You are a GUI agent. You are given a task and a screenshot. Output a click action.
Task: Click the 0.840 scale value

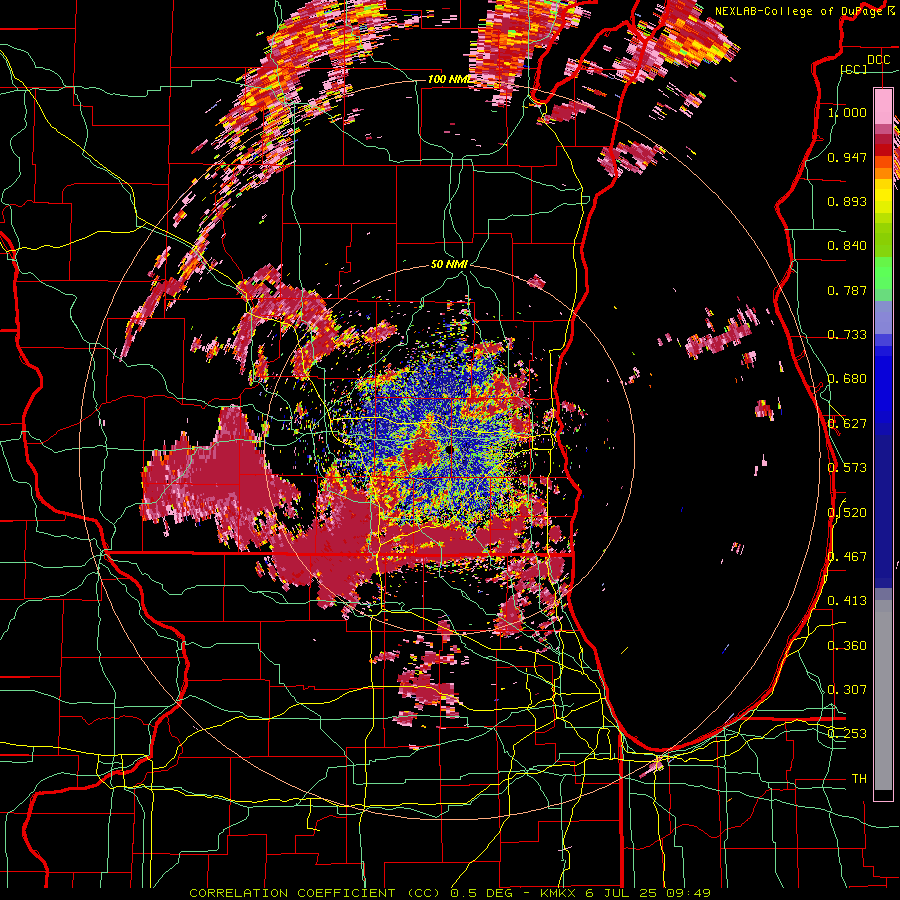[847, 246]
